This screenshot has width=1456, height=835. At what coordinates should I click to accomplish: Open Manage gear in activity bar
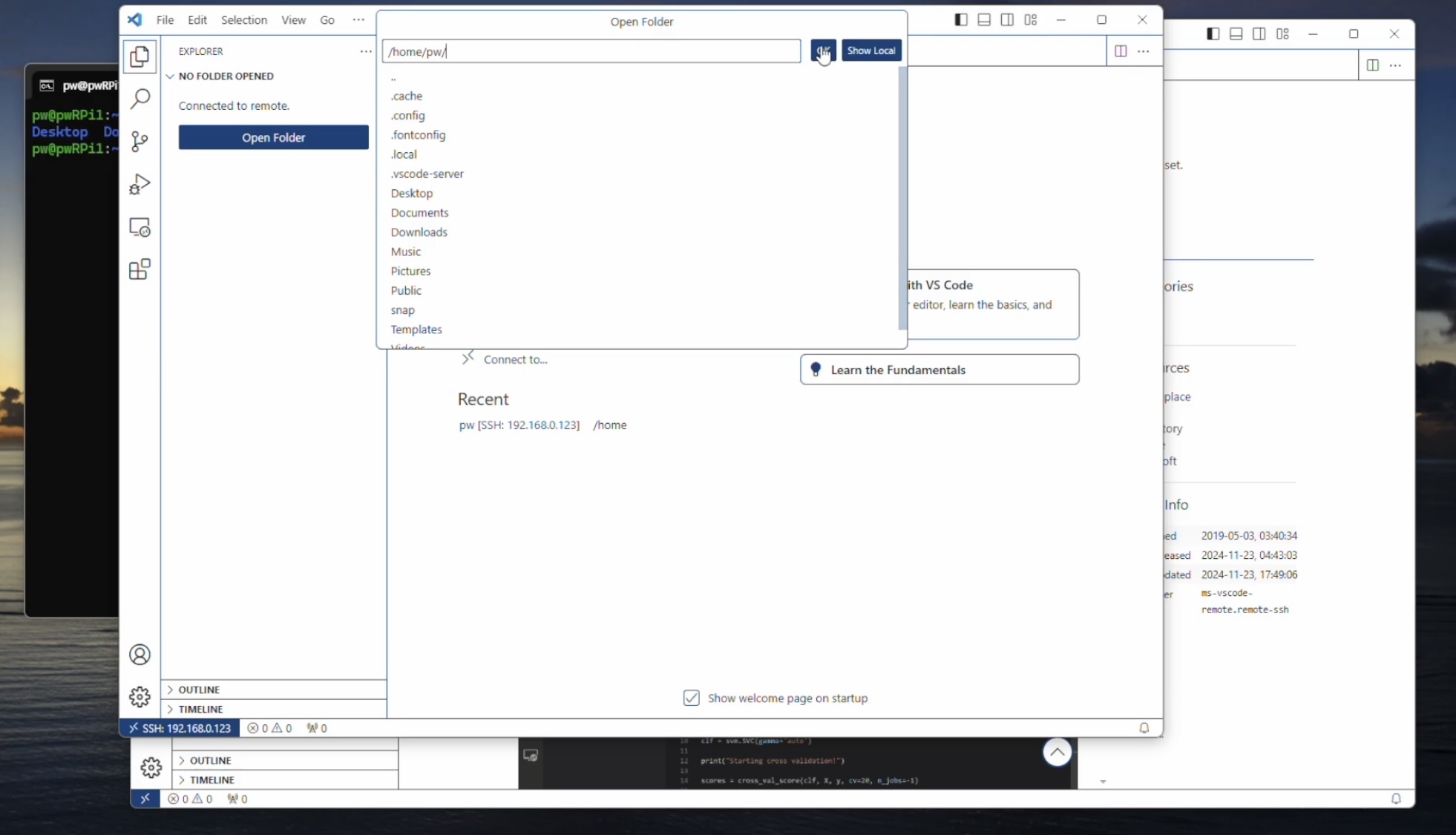(x=140, y=696)
